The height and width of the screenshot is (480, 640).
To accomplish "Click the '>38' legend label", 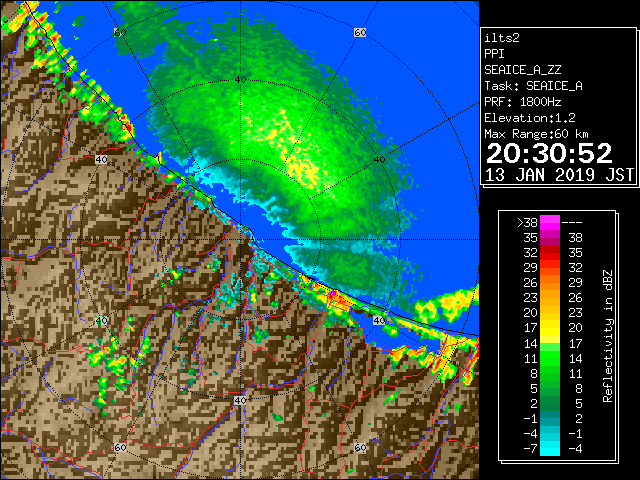I will coord(527,223).
